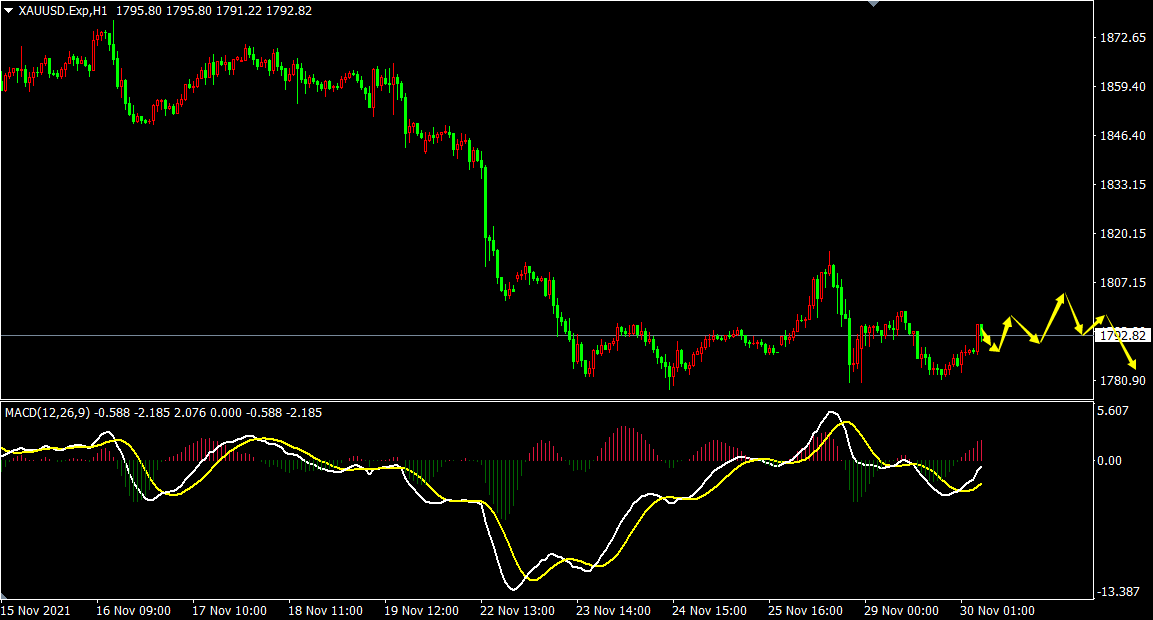The image size is (1153, 620).
Task: Click the 22 Nov 13:00 time label
Action: click(x=515, y=610)
